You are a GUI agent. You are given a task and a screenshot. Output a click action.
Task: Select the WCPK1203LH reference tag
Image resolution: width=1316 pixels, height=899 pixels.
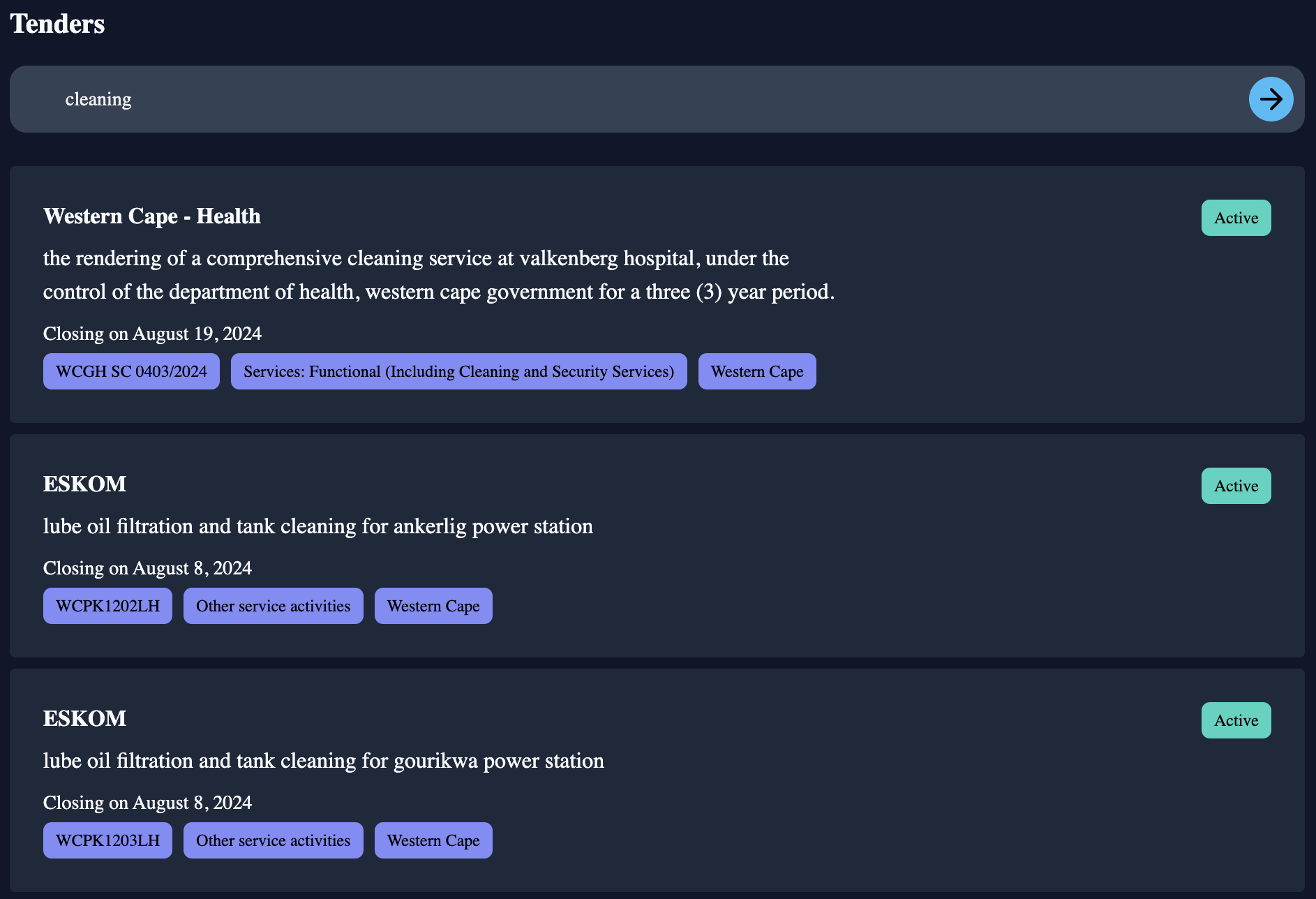107,840
